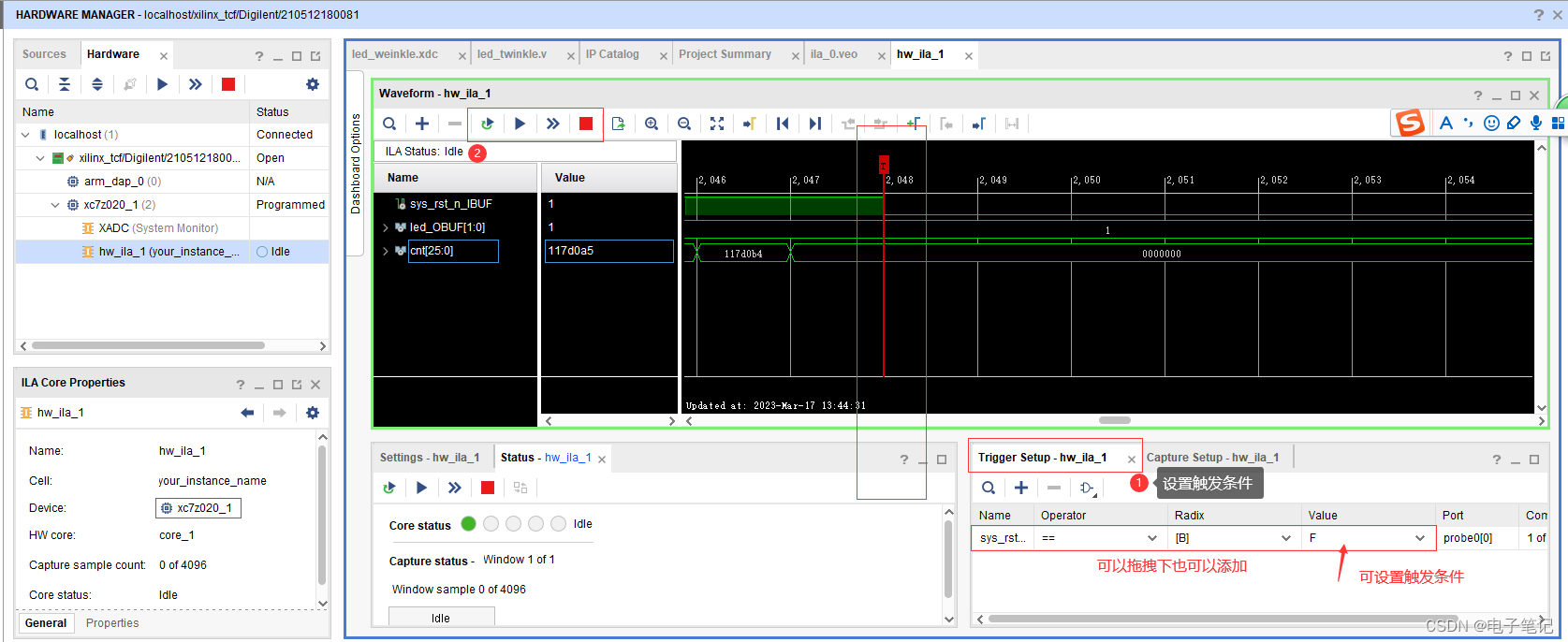Viewport: 1568px width, 642px height.
Task: Add probe in Trigger Setup toolbar
Action: coord(1021,488)
